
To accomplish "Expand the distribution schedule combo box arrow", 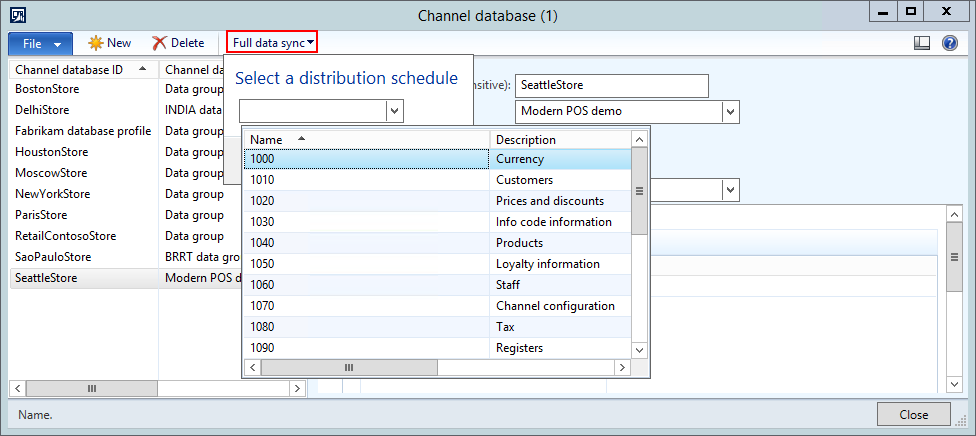I will pyautogui.click(x=395, y=111).
